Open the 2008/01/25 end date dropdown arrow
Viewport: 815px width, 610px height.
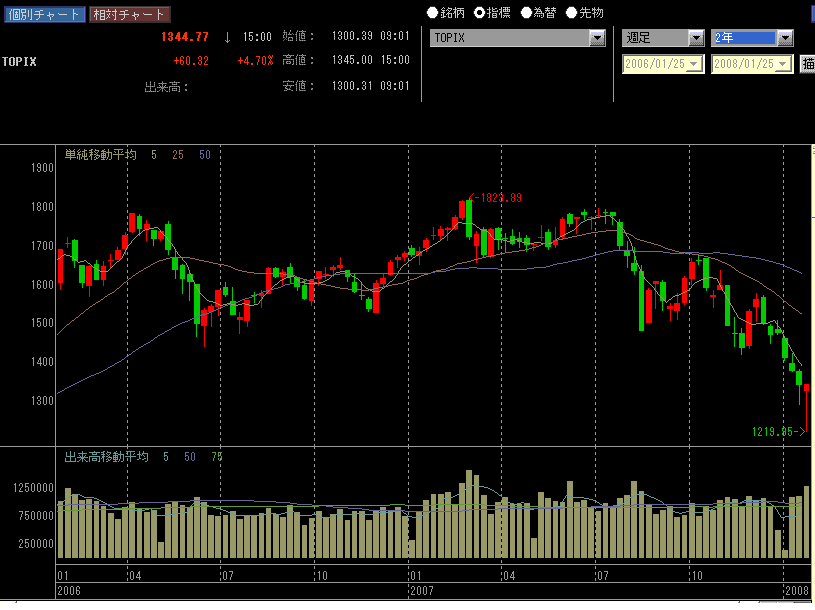[x=783, y=64]
